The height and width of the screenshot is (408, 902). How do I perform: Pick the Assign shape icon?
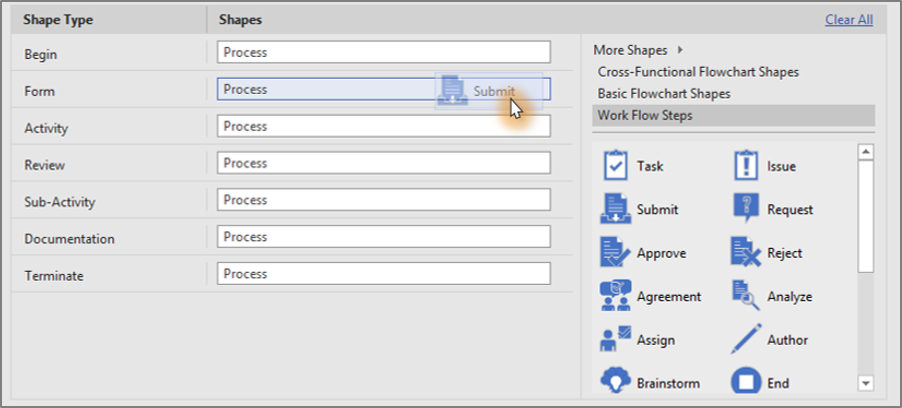pos(615,340)
